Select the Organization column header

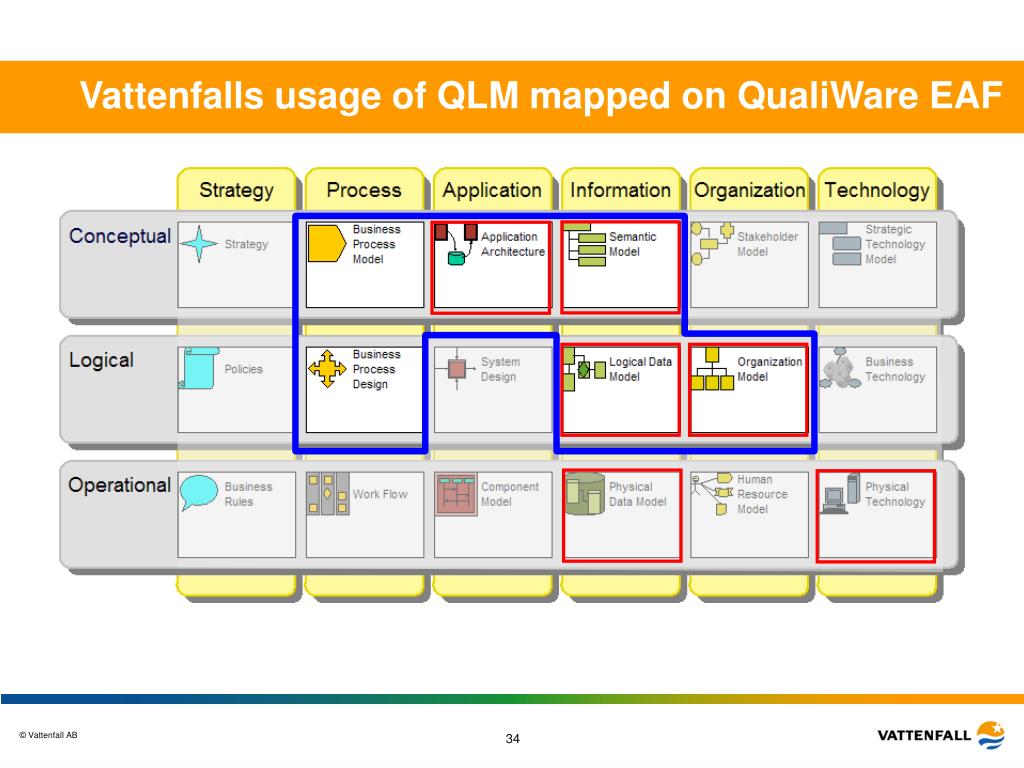[x=749, y=190]
